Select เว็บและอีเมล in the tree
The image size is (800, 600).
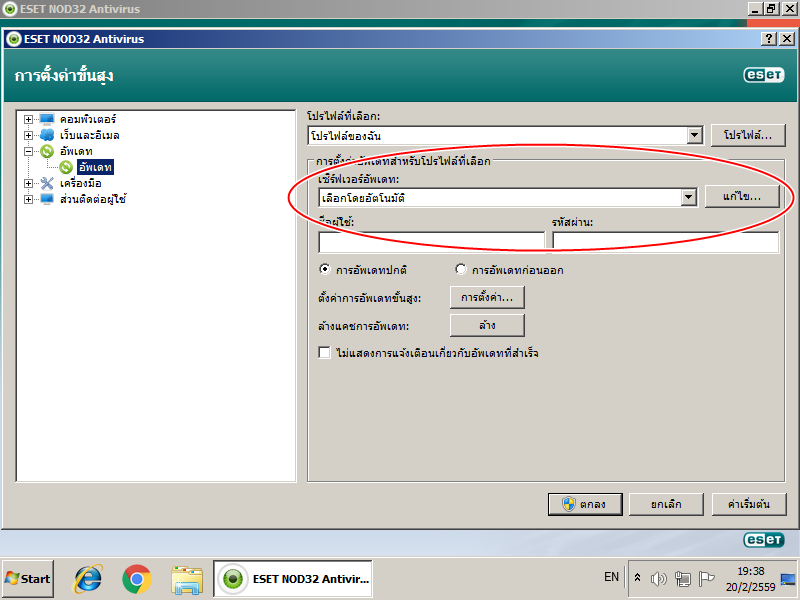pos(90,135)
